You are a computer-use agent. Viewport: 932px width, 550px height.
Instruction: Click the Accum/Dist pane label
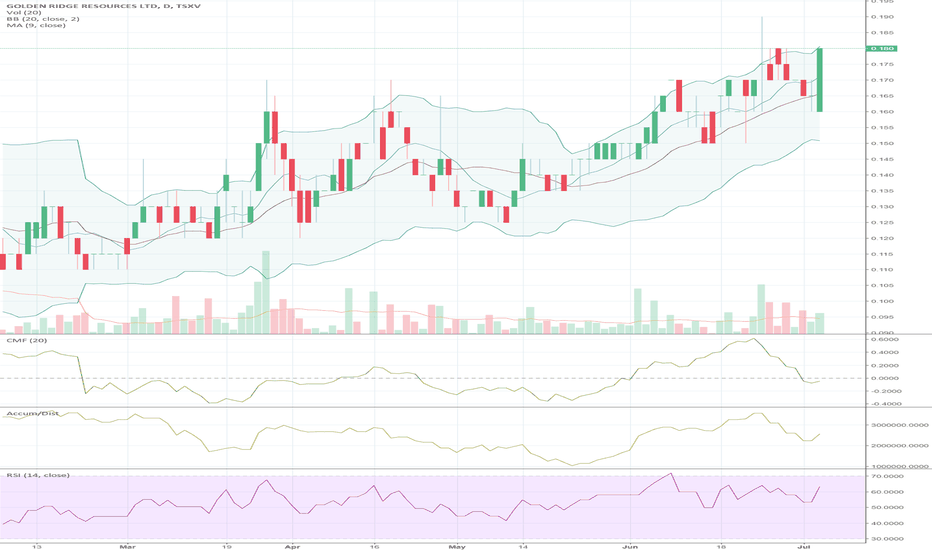pyautogui.click(x=33, y=413)
